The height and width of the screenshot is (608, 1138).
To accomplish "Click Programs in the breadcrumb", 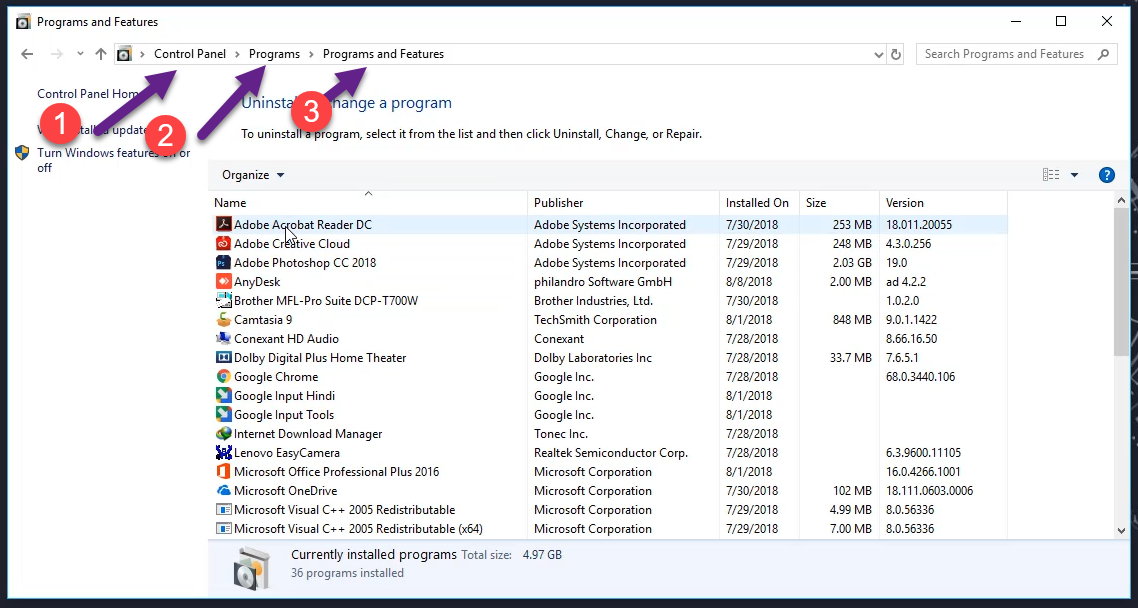I will [x=274, y=54].
